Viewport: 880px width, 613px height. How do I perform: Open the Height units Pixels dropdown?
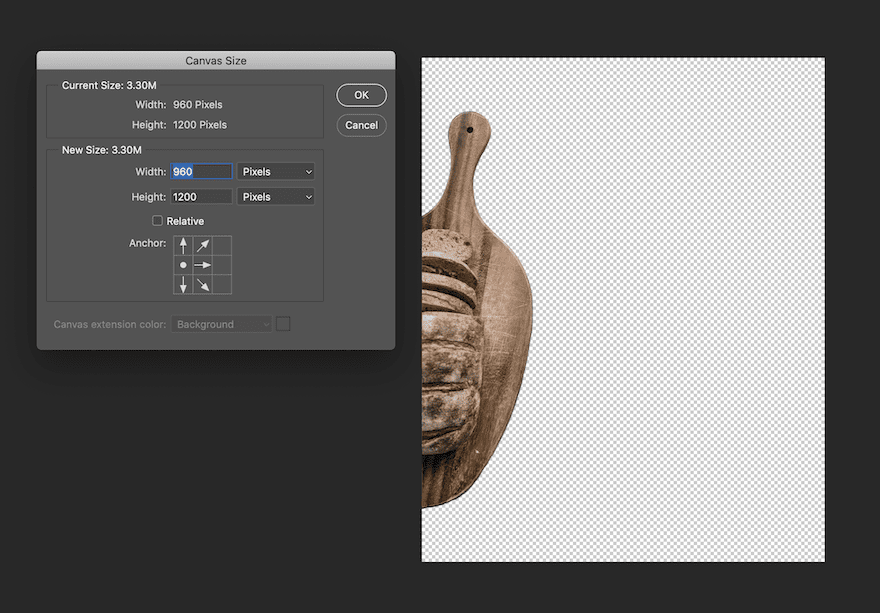276,197
